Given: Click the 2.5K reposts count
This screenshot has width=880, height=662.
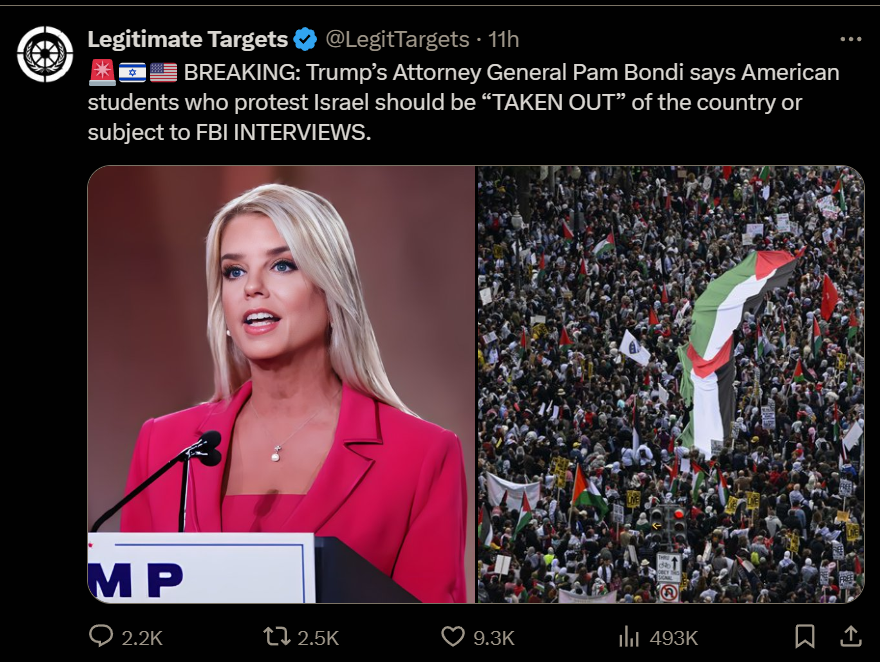Looking at the screenshot, I should (318, 638).
